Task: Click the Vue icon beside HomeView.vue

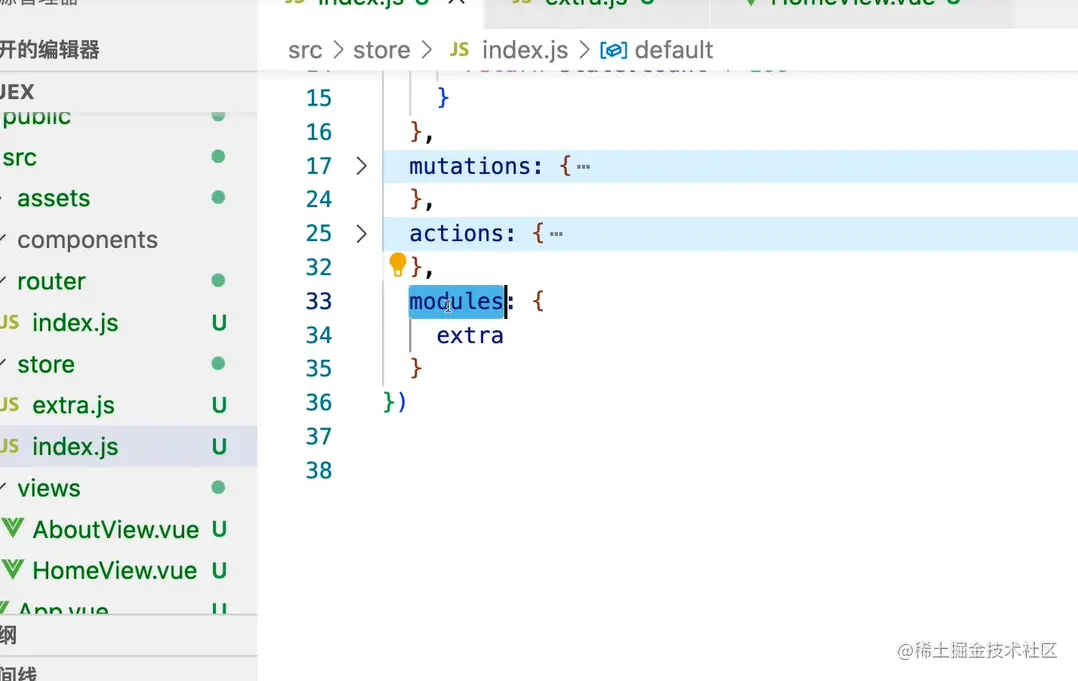Action: pos(12,569)
